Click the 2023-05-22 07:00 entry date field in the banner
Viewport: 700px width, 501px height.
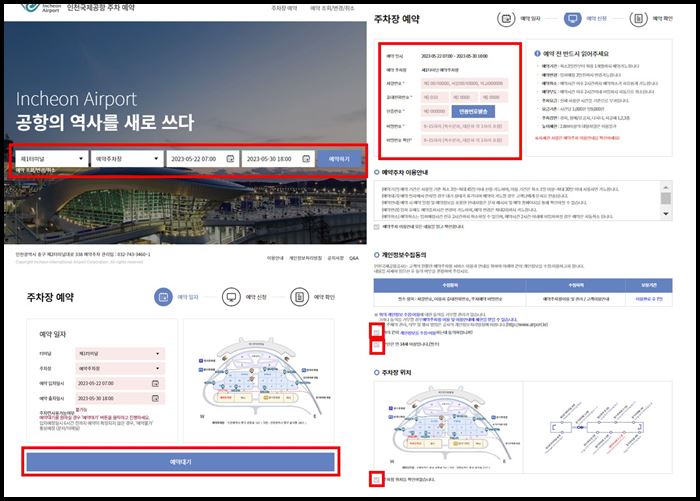[202, 159]
